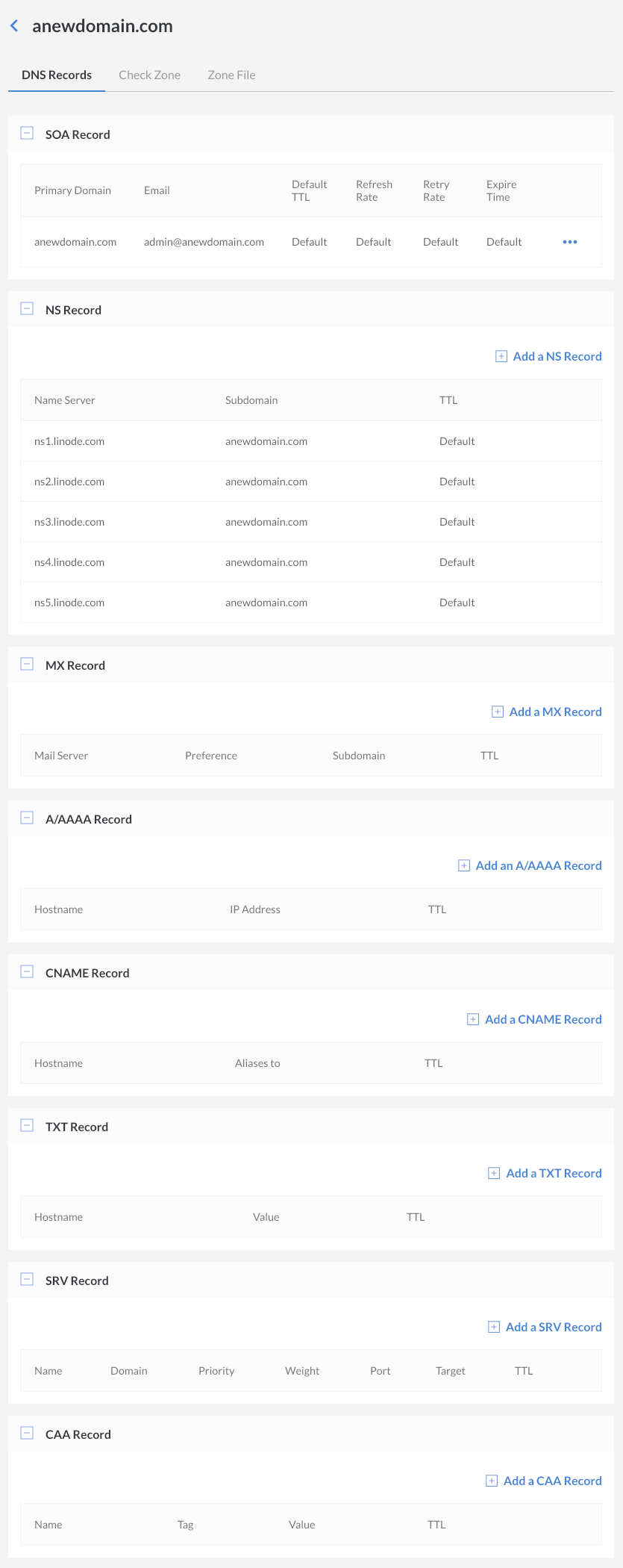This screenshot has height=1568, width=623.
Task: Click plus icon for Add SRV Record
Action: pyautogui.click(x=494, y=1328)
